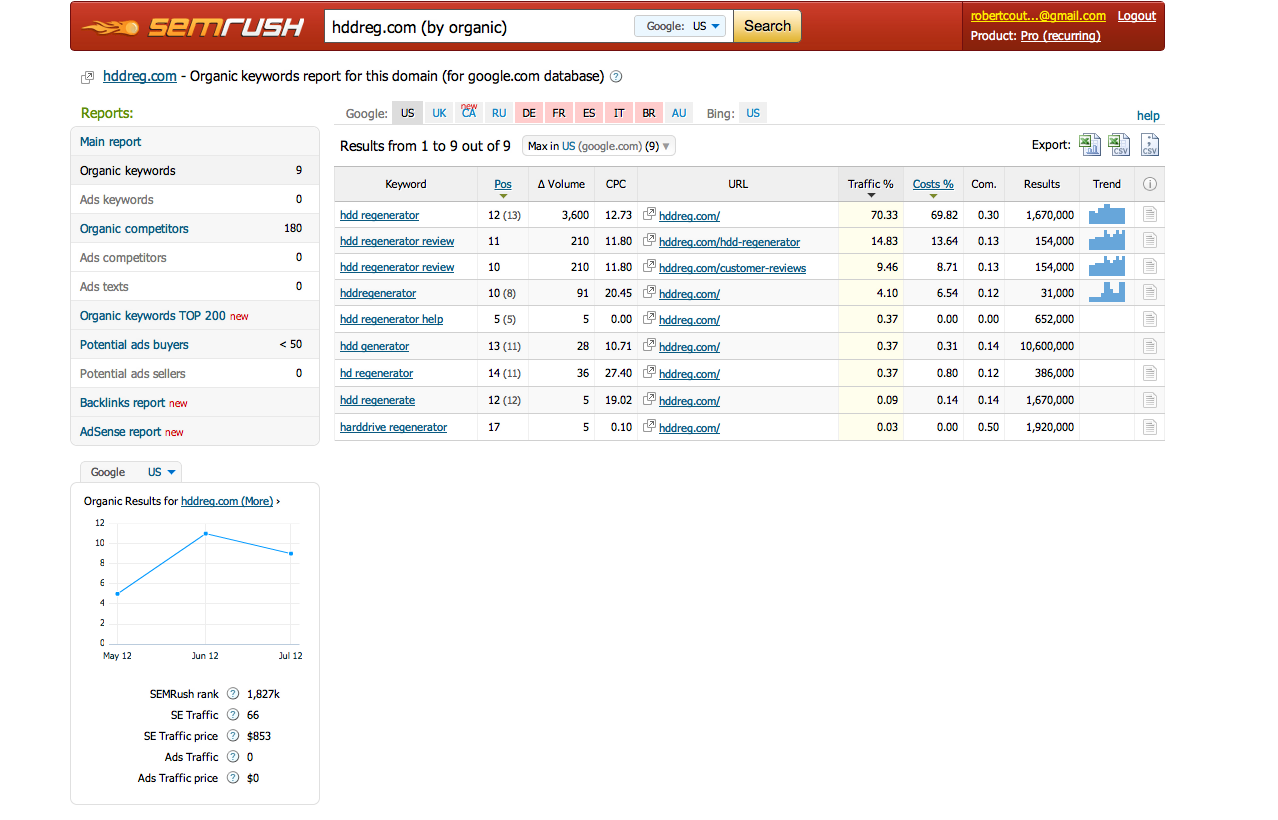
Task: Click the help icon next to Ads Traffic
Action: [x=233, y=756]
